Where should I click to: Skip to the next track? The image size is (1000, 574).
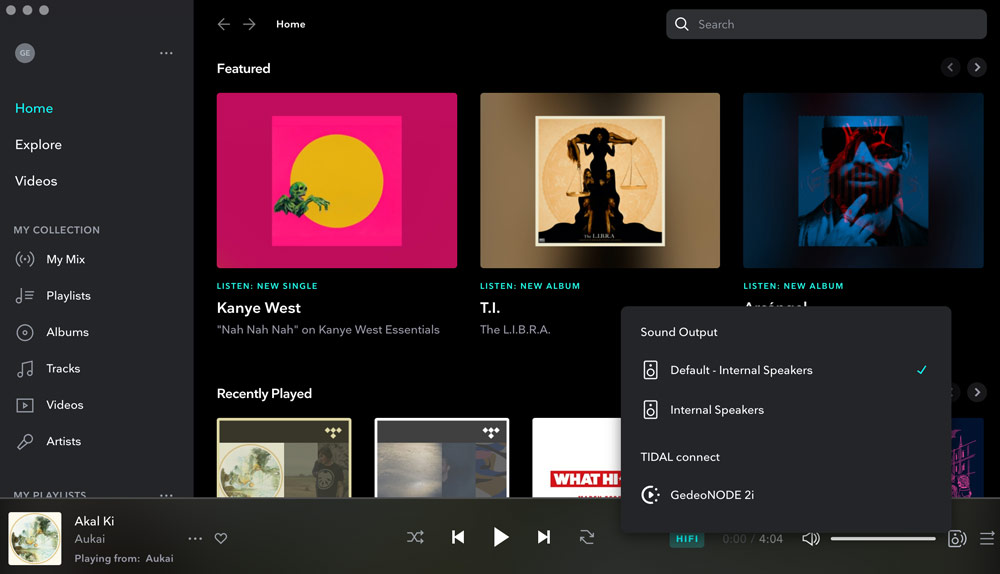click(x=544, y=538)
